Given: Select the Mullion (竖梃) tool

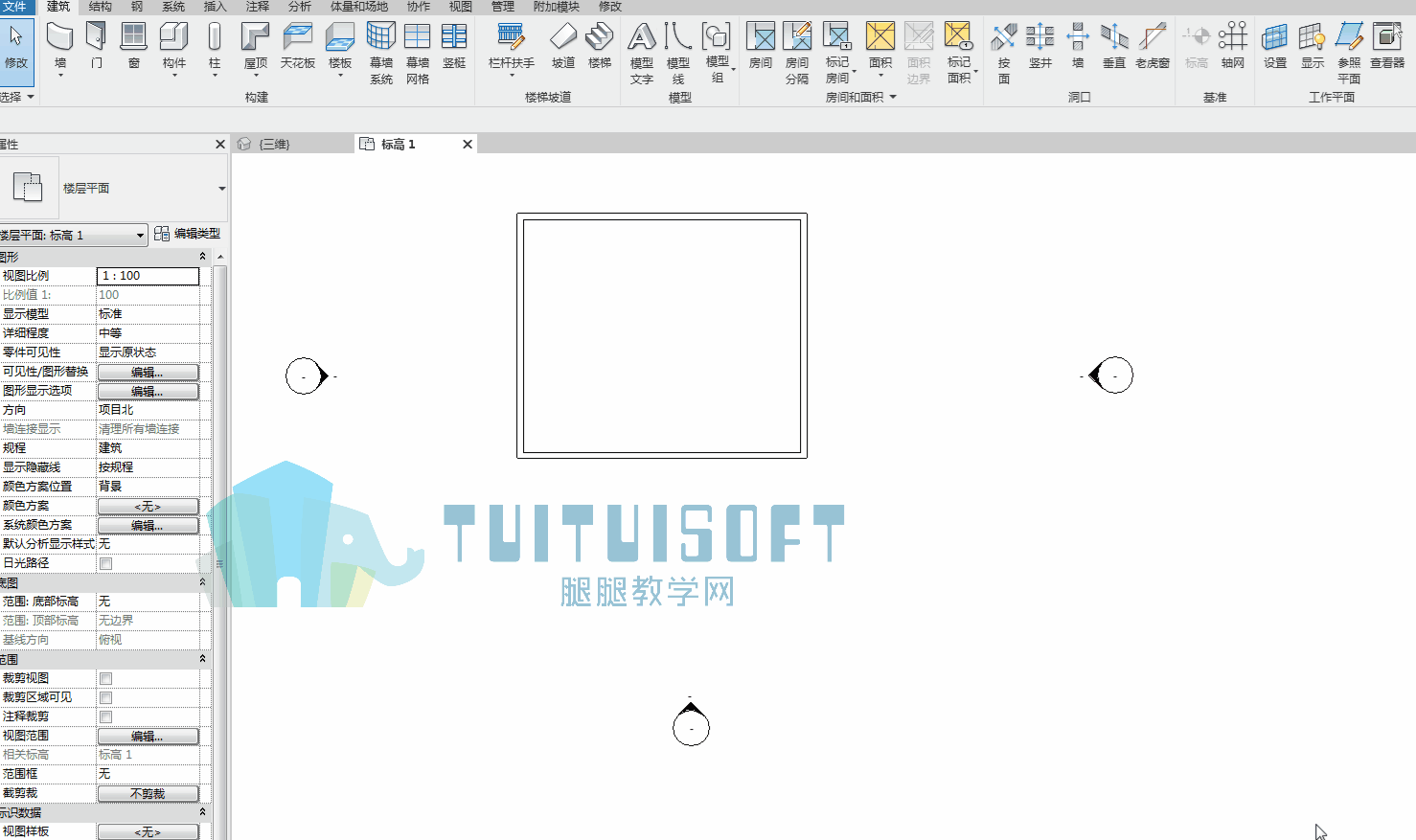Looking at the screenshot, I should (454, 47).
